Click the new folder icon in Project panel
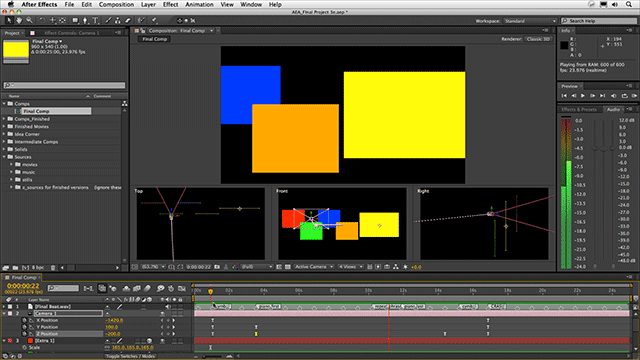The image size is (640, 360). click(15, 268)
